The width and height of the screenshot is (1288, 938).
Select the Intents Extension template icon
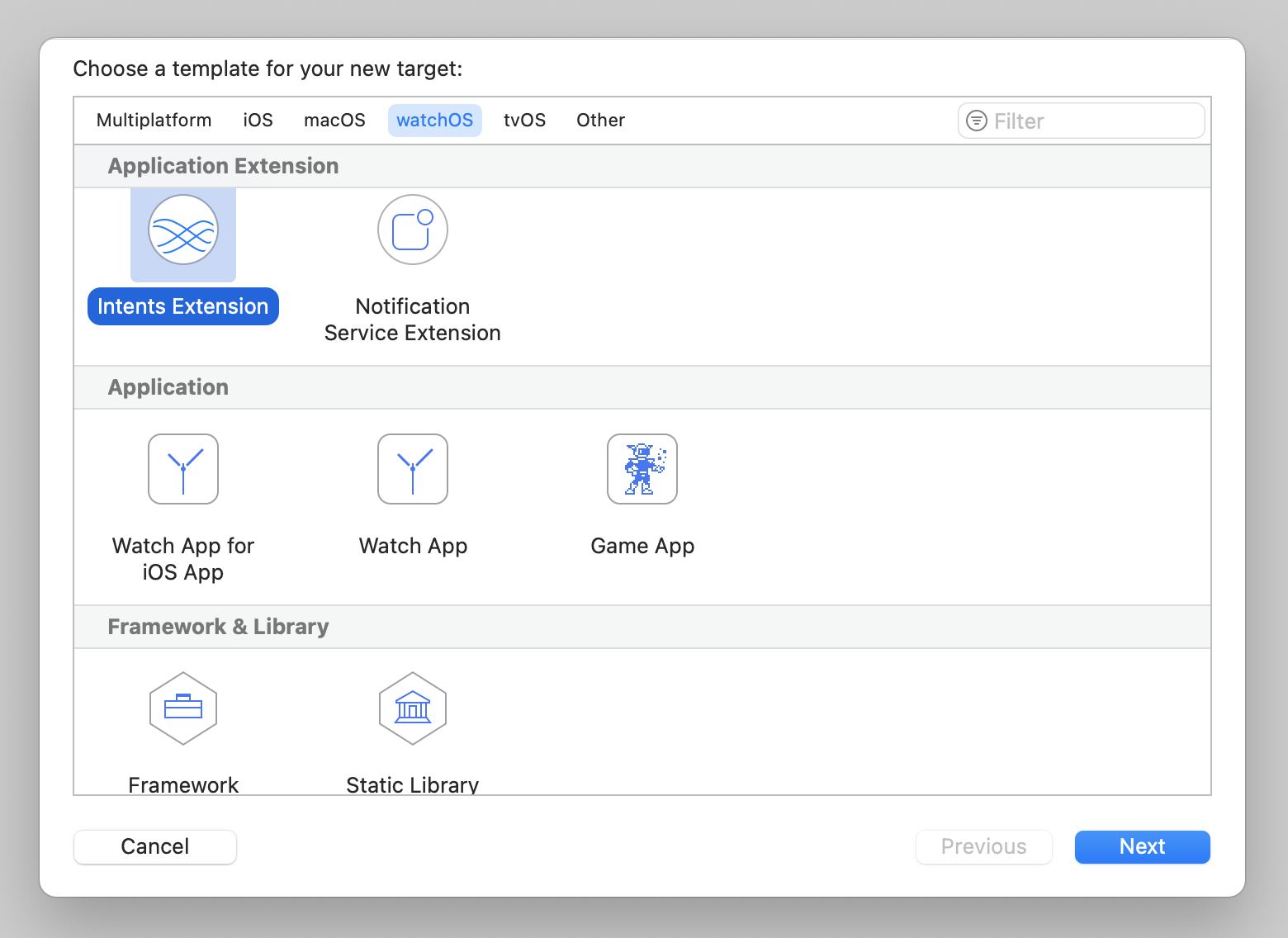pyautogui.click(x=183, y=230)
